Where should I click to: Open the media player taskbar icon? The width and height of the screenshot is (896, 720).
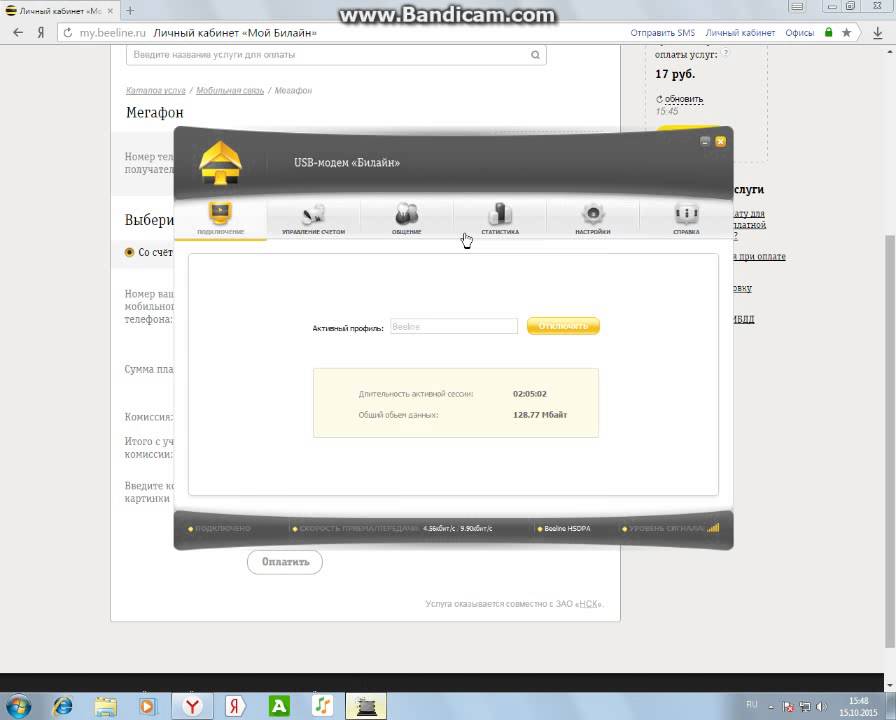147,706
